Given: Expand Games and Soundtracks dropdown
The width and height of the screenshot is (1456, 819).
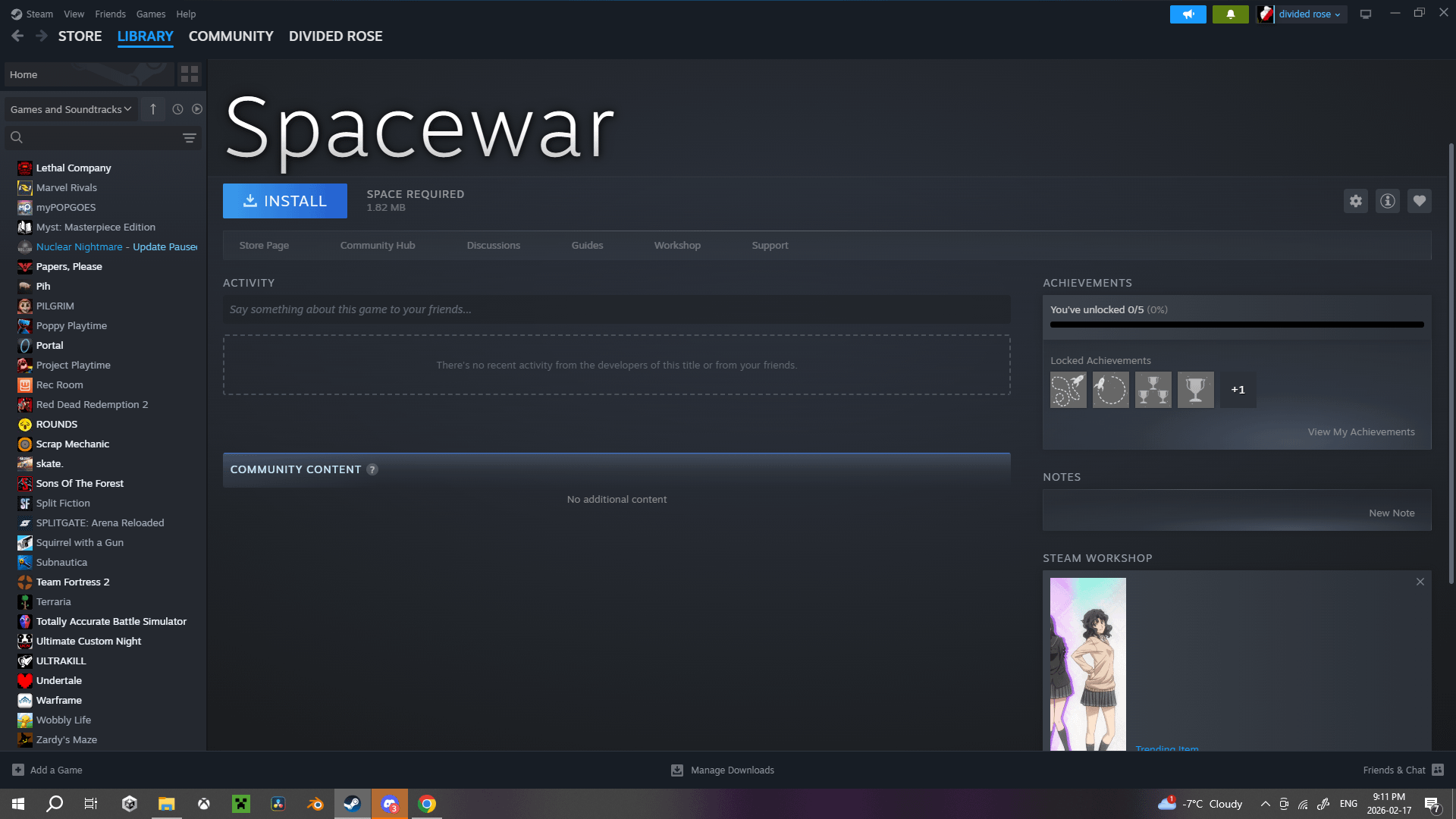Looking at the screenshot, I should 71,109.
